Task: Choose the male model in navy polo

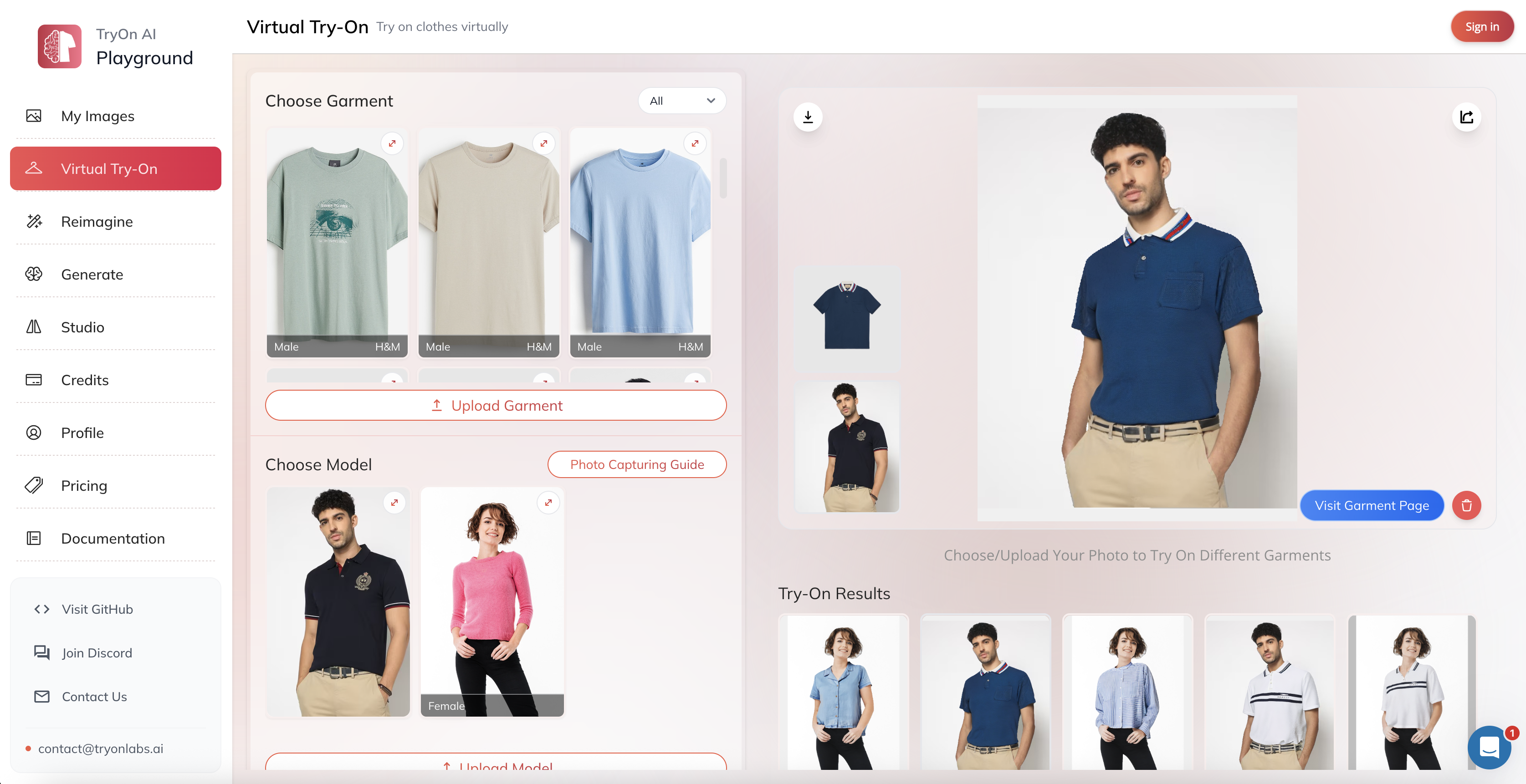Action: (x=338, y=602)
